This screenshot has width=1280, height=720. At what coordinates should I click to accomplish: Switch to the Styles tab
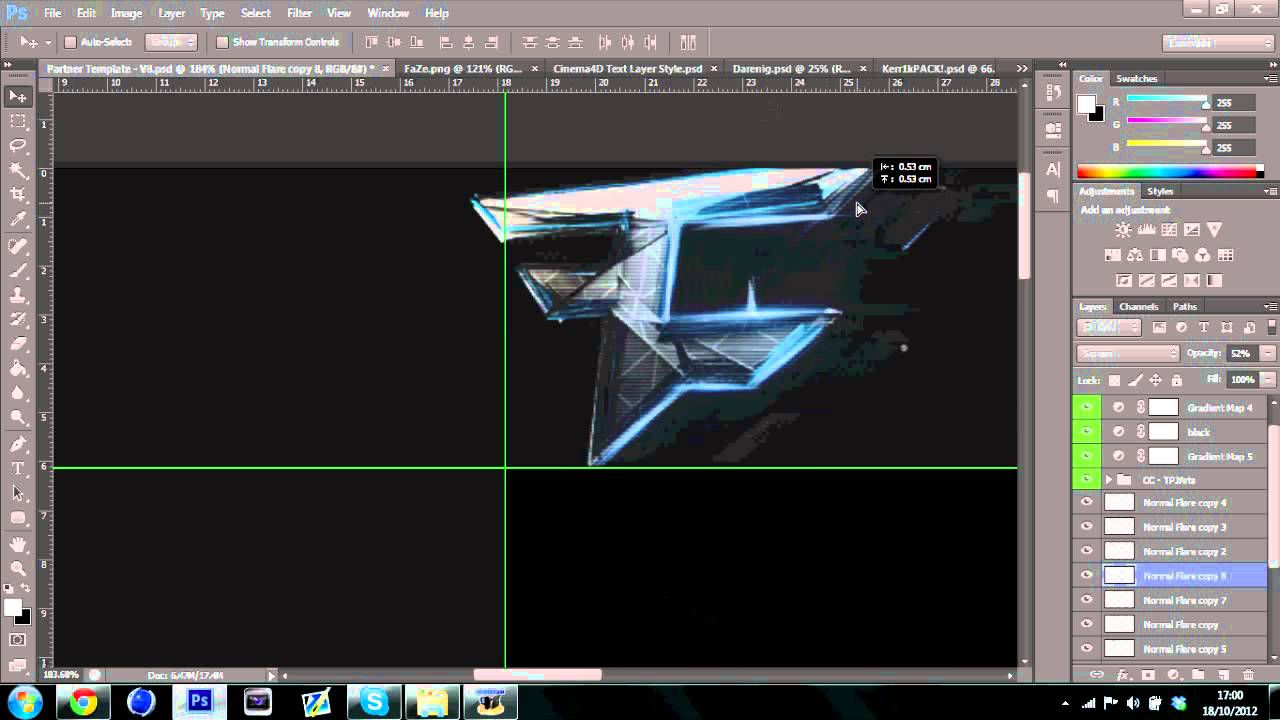1160,191
